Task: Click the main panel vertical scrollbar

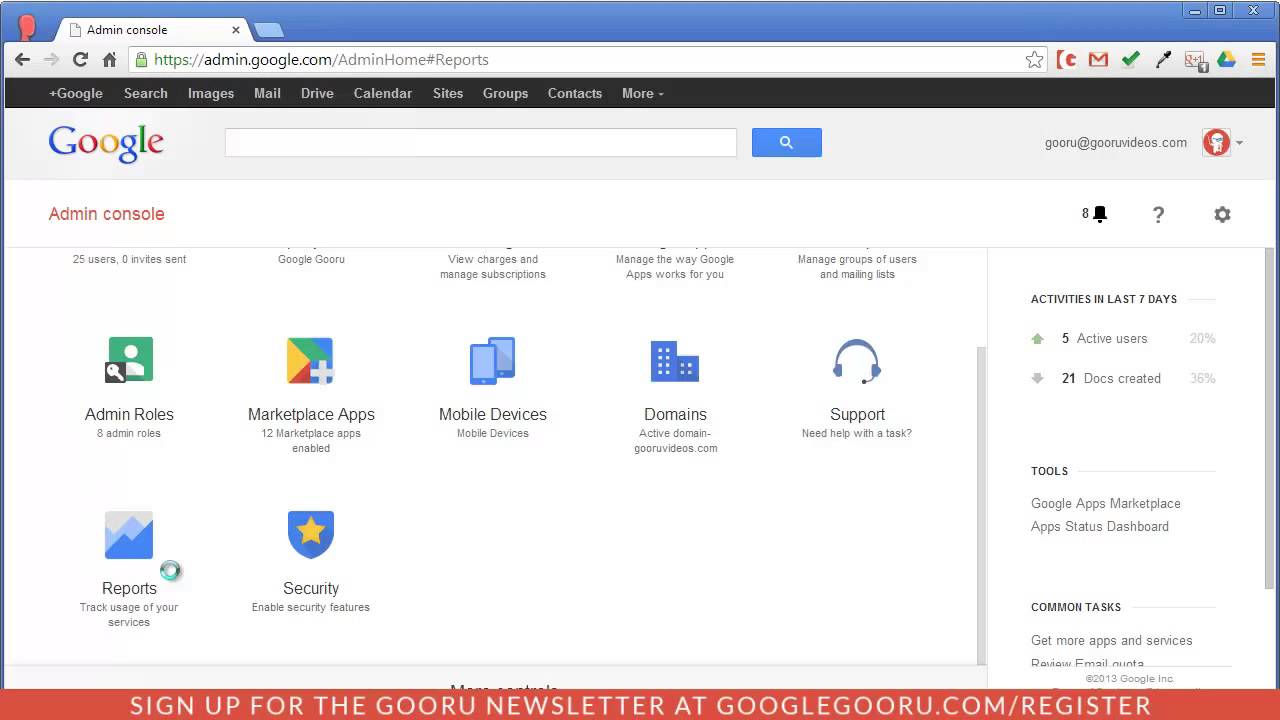Action: click(981, 505)
